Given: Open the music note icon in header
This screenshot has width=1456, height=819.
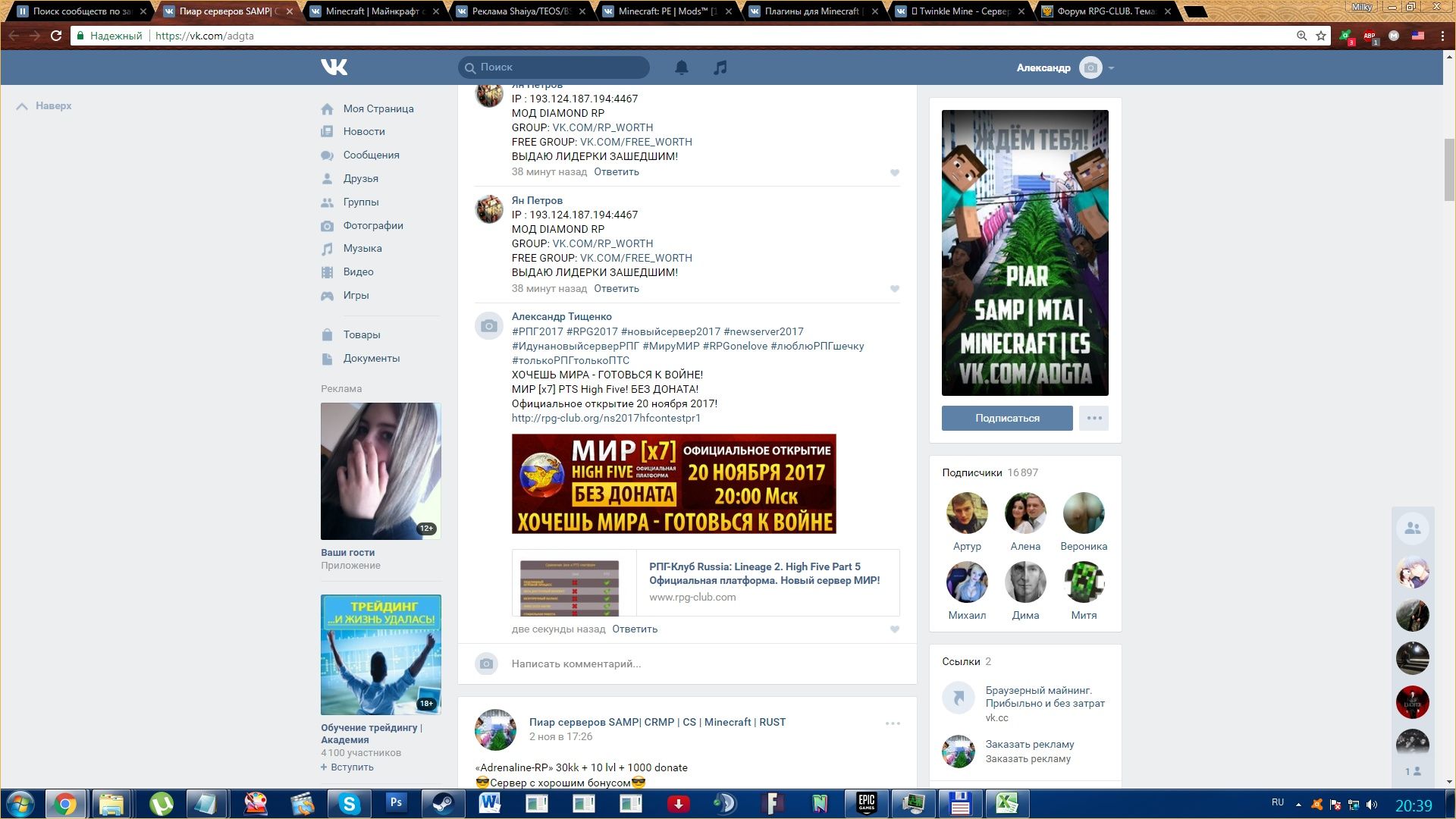Looking at the screenshot, I should [x=720, y=67].
